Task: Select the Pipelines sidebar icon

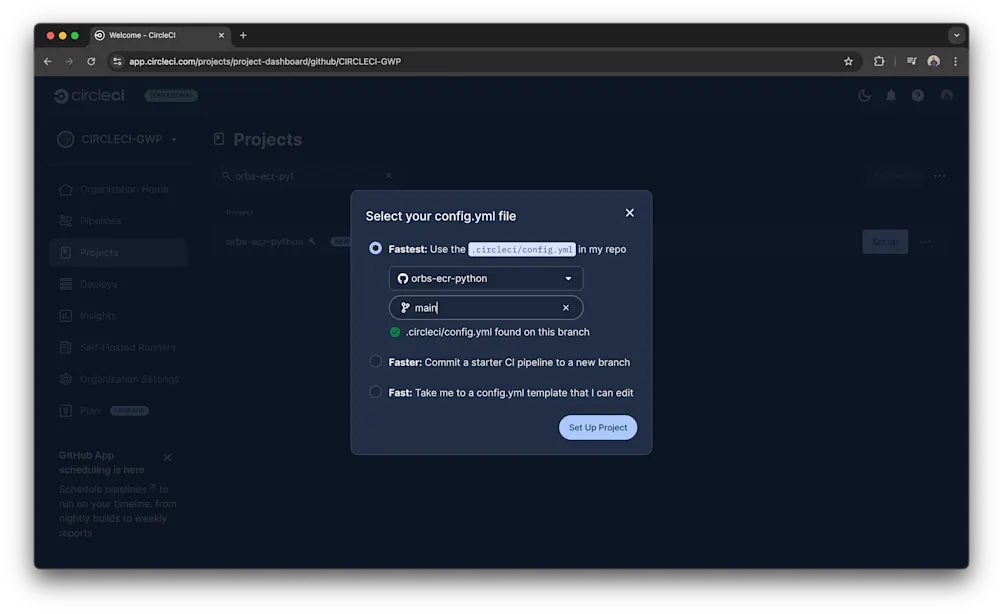Action: coord(63,220)
